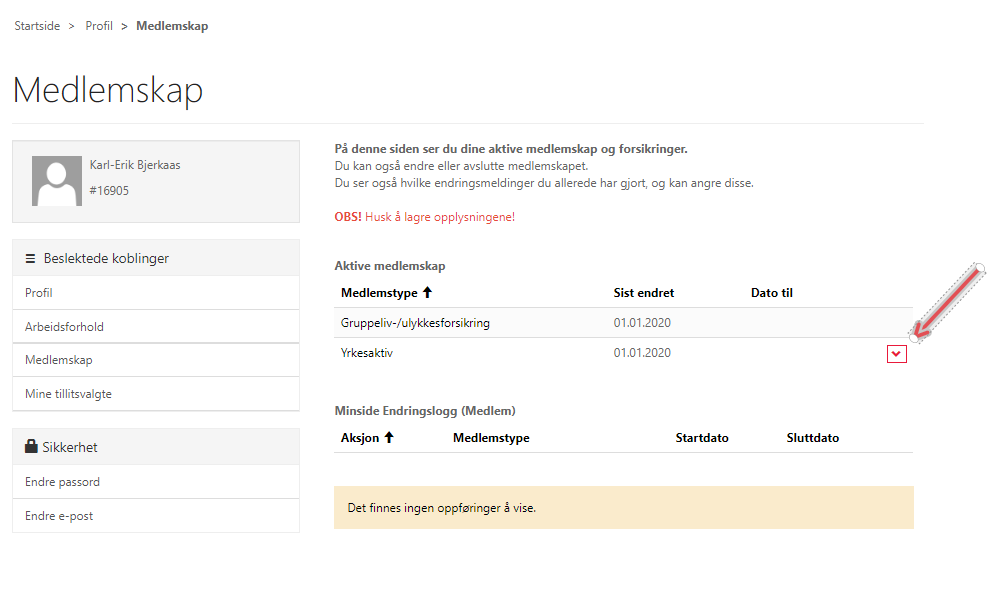Go to Startside in the breadcrumb
Screen dimensions: 1008x595
[35, 26]
